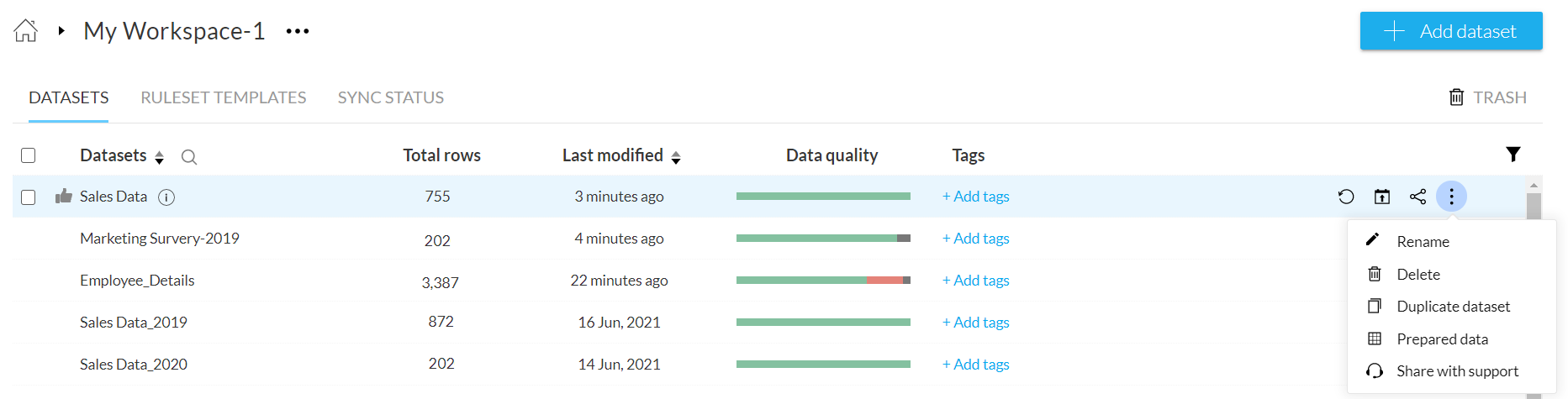Image resolution: width=1568 pixels, height=399 pixels.
Task: Click data quality bar of Employee_Details
Action: tap(823, 281)
